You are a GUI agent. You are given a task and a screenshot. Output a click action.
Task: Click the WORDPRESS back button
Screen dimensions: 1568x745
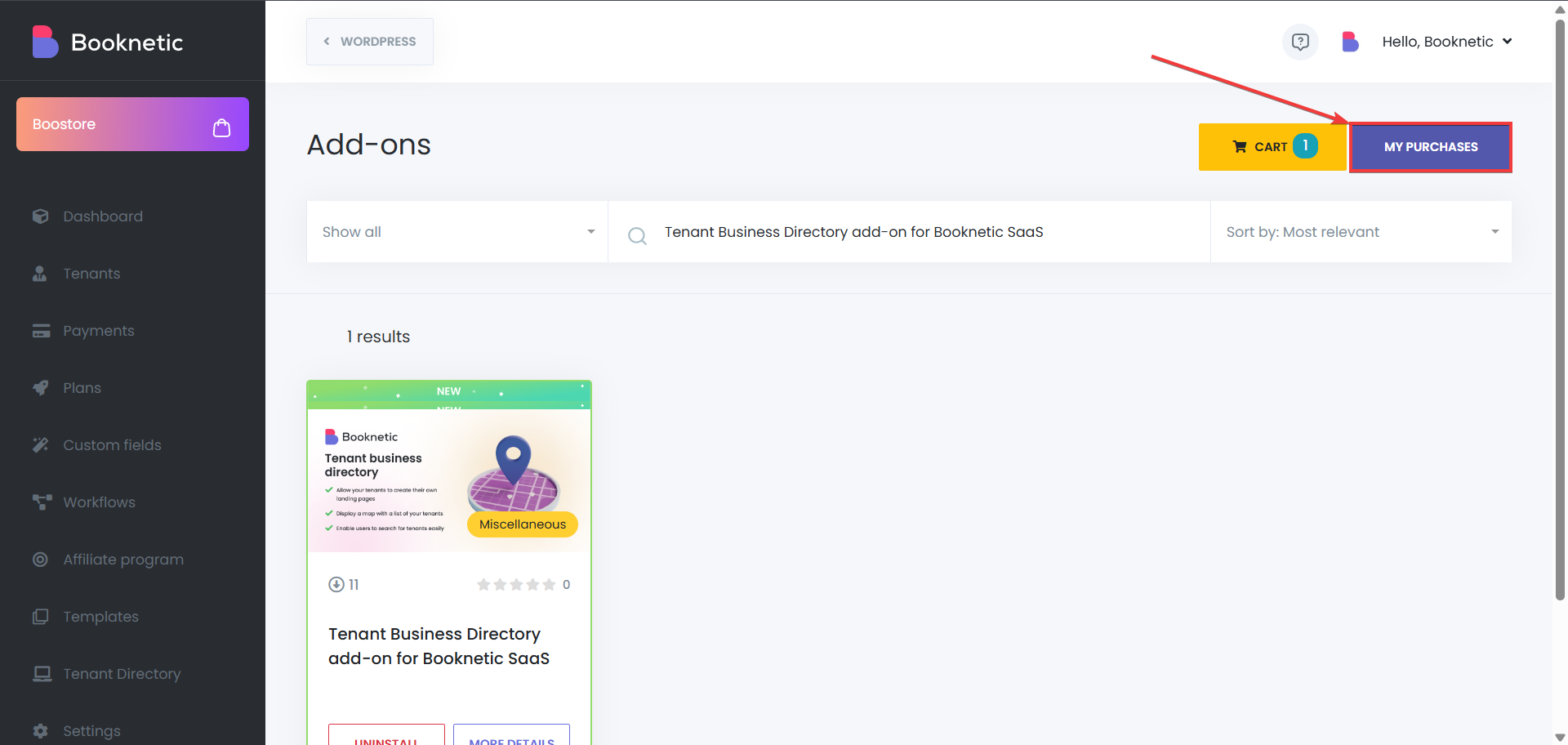coord(370,42)
